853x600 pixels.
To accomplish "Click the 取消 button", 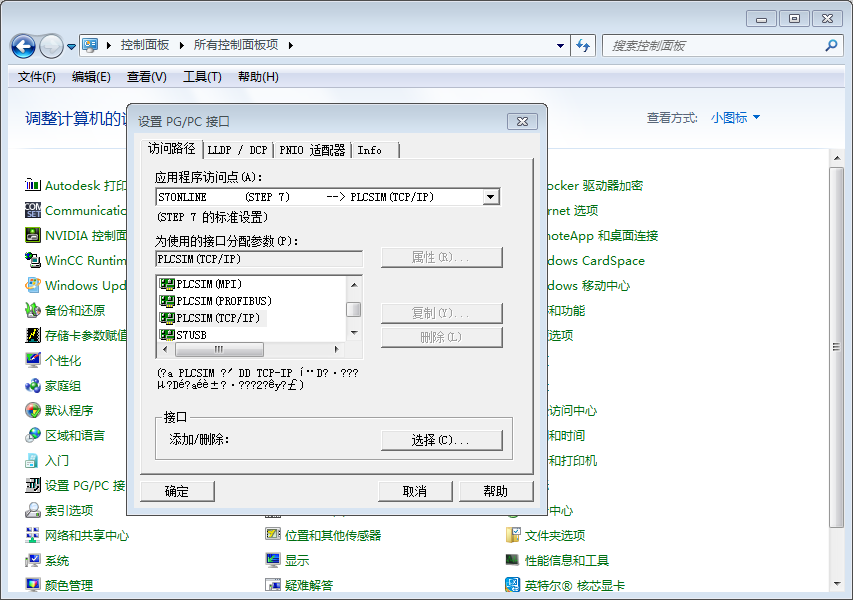I will click(x=415, y=491).
